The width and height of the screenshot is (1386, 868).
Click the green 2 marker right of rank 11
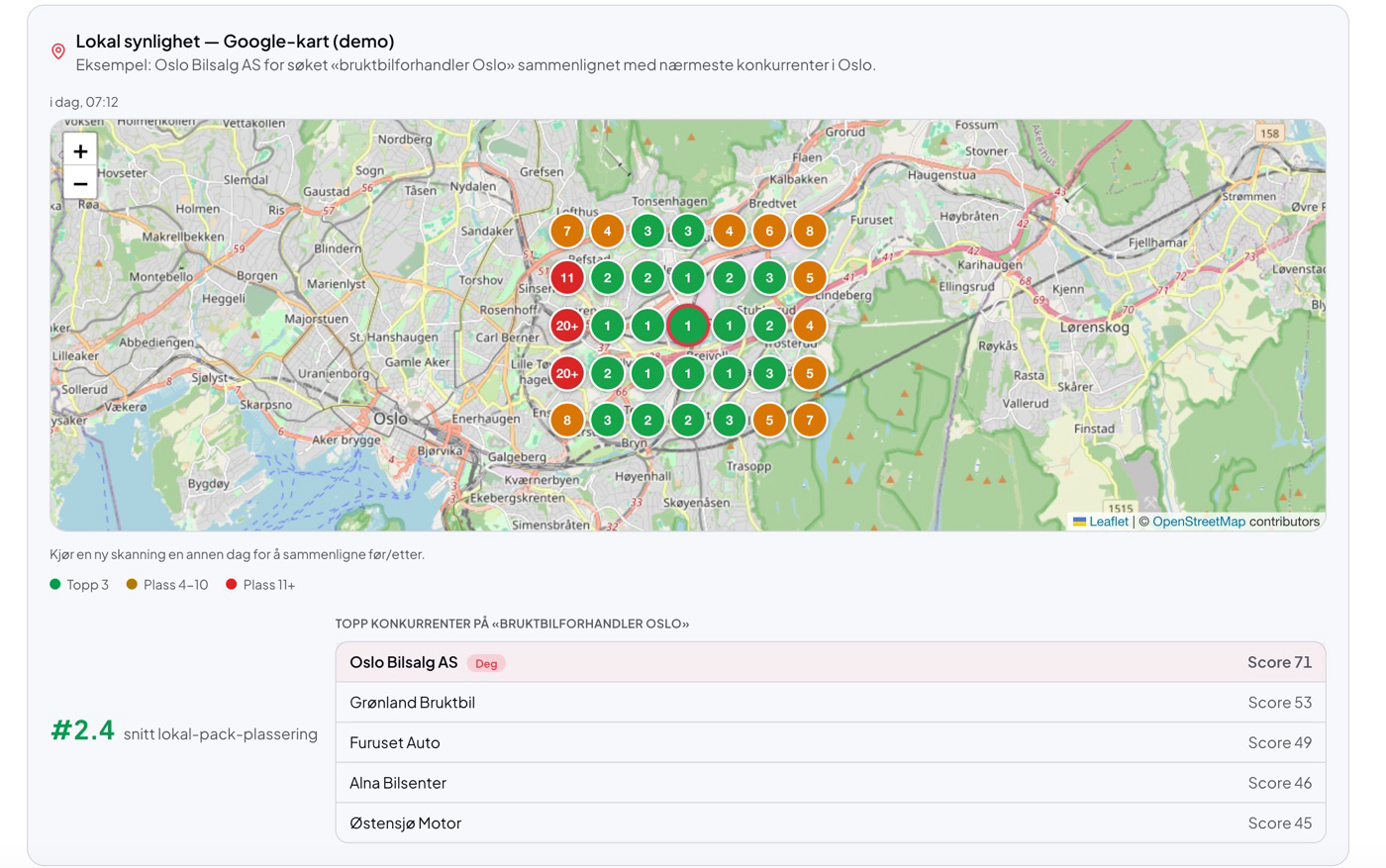[x=608, y=278]
